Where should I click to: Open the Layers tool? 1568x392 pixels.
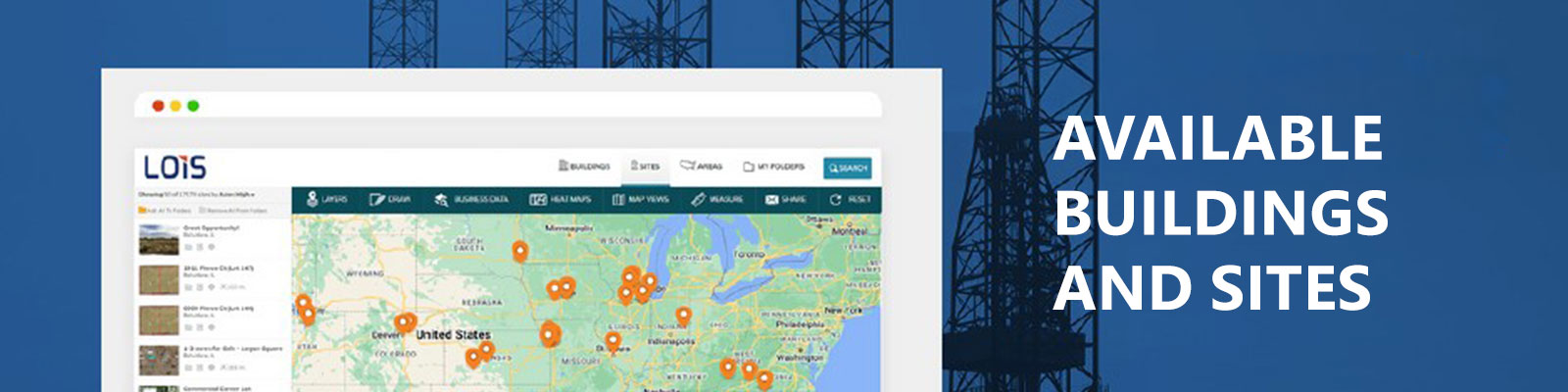[327, 199]
